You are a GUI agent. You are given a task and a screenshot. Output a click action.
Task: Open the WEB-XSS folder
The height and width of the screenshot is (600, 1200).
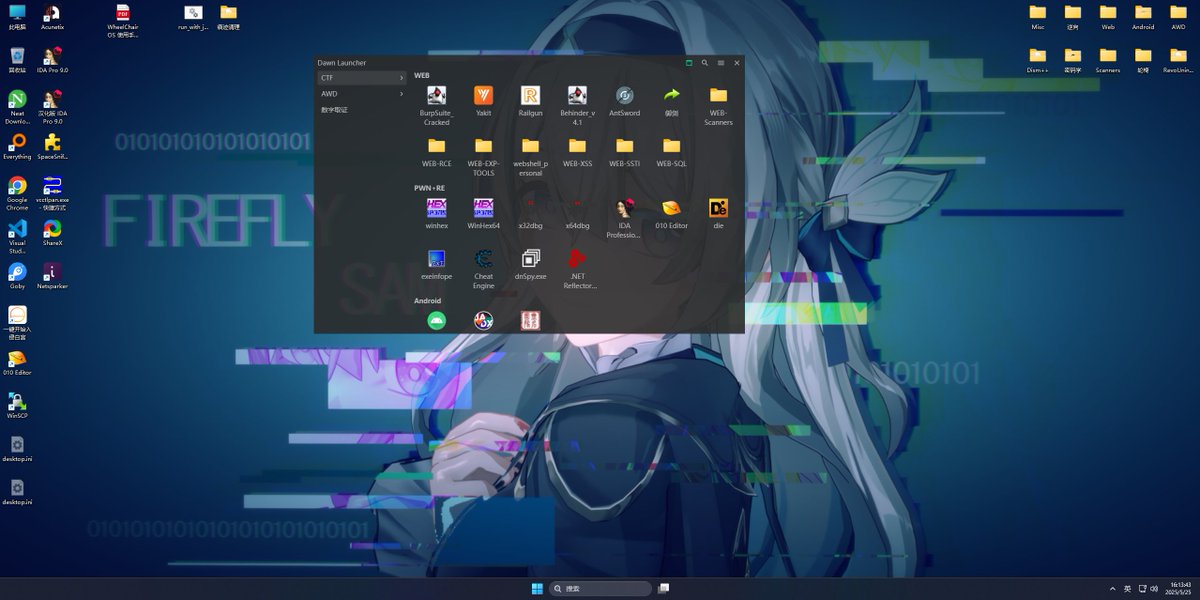[577, 146]
